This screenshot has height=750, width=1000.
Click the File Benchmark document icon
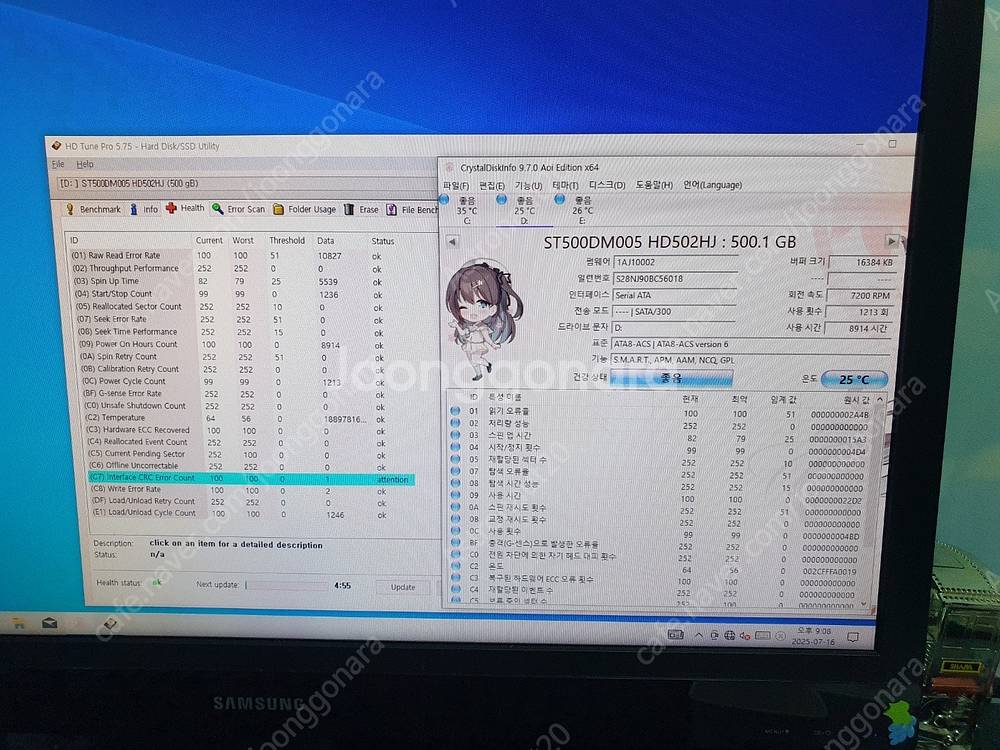click(391, 210)
